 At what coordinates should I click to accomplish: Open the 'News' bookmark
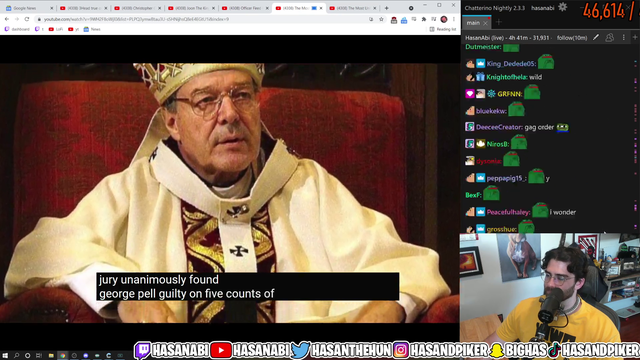pyautogui.click(x=92, y=29)
